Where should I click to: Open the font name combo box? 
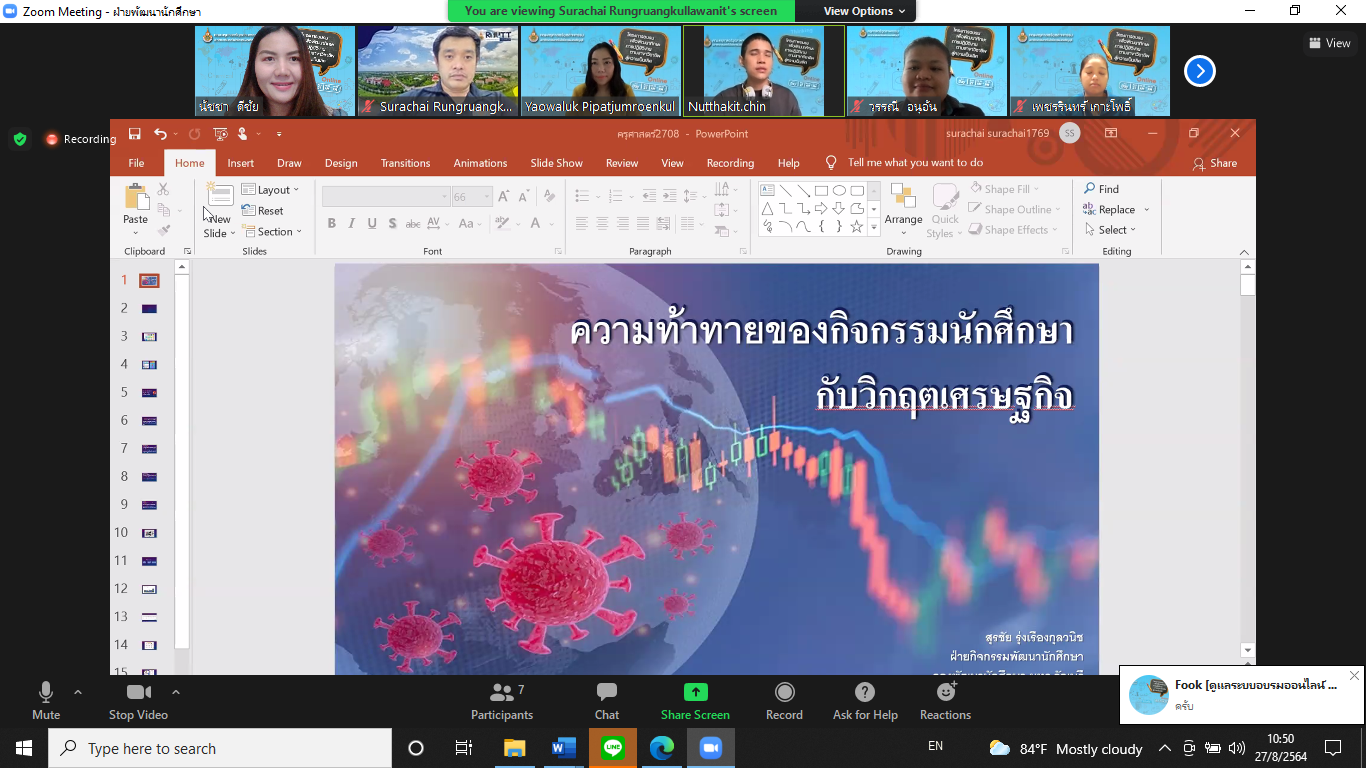click(x=385, y=197)
